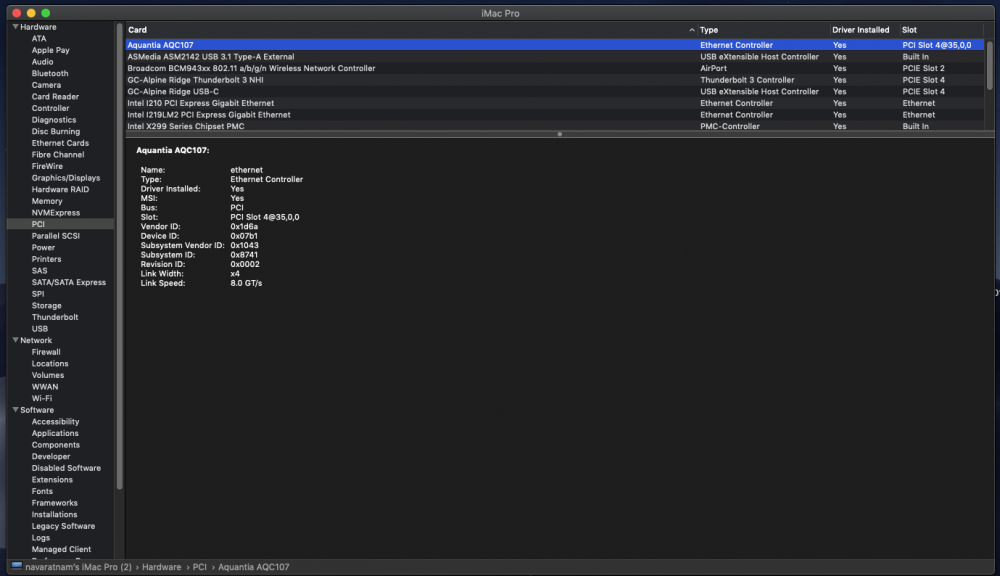
Task: Select Camera in the sidebar
Action: coord(46,85)
